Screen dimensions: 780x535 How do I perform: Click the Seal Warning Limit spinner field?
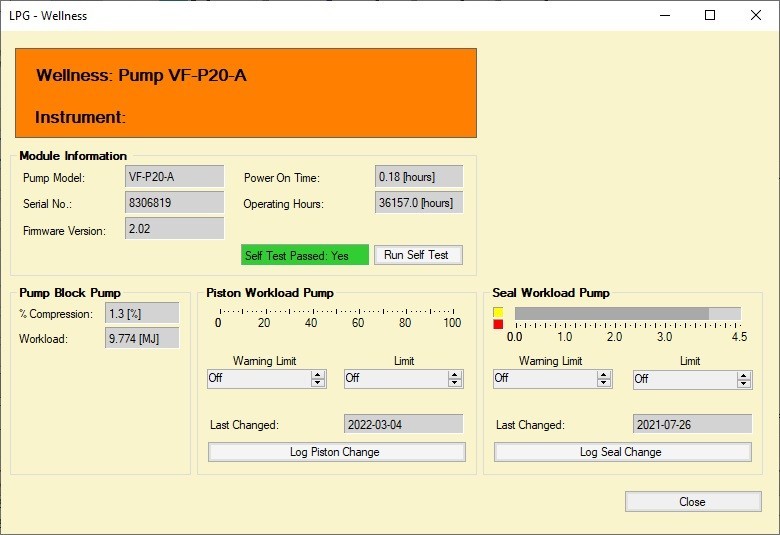[x=543, y=379]
